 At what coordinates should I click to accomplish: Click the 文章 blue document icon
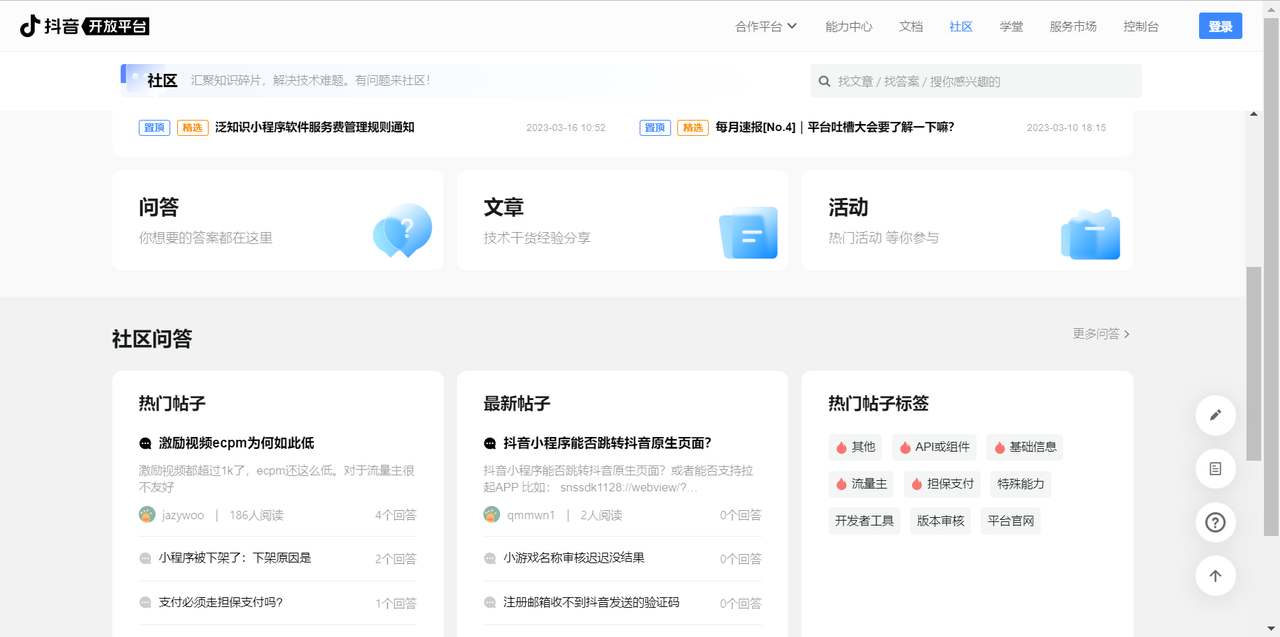point(748,232)
